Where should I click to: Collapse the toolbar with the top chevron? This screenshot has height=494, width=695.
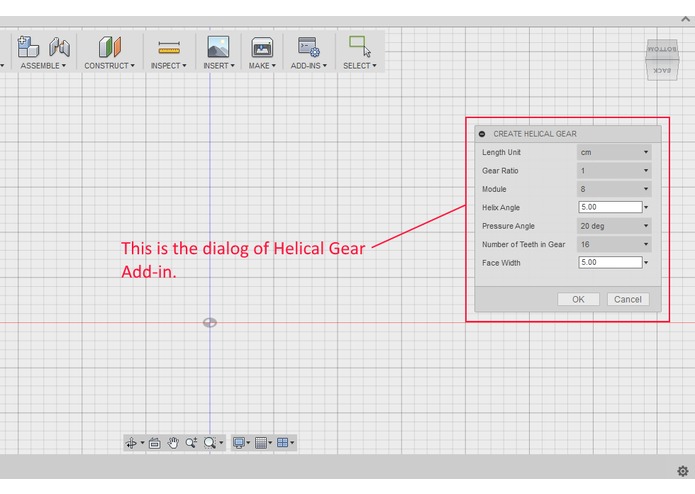[685, 19]
